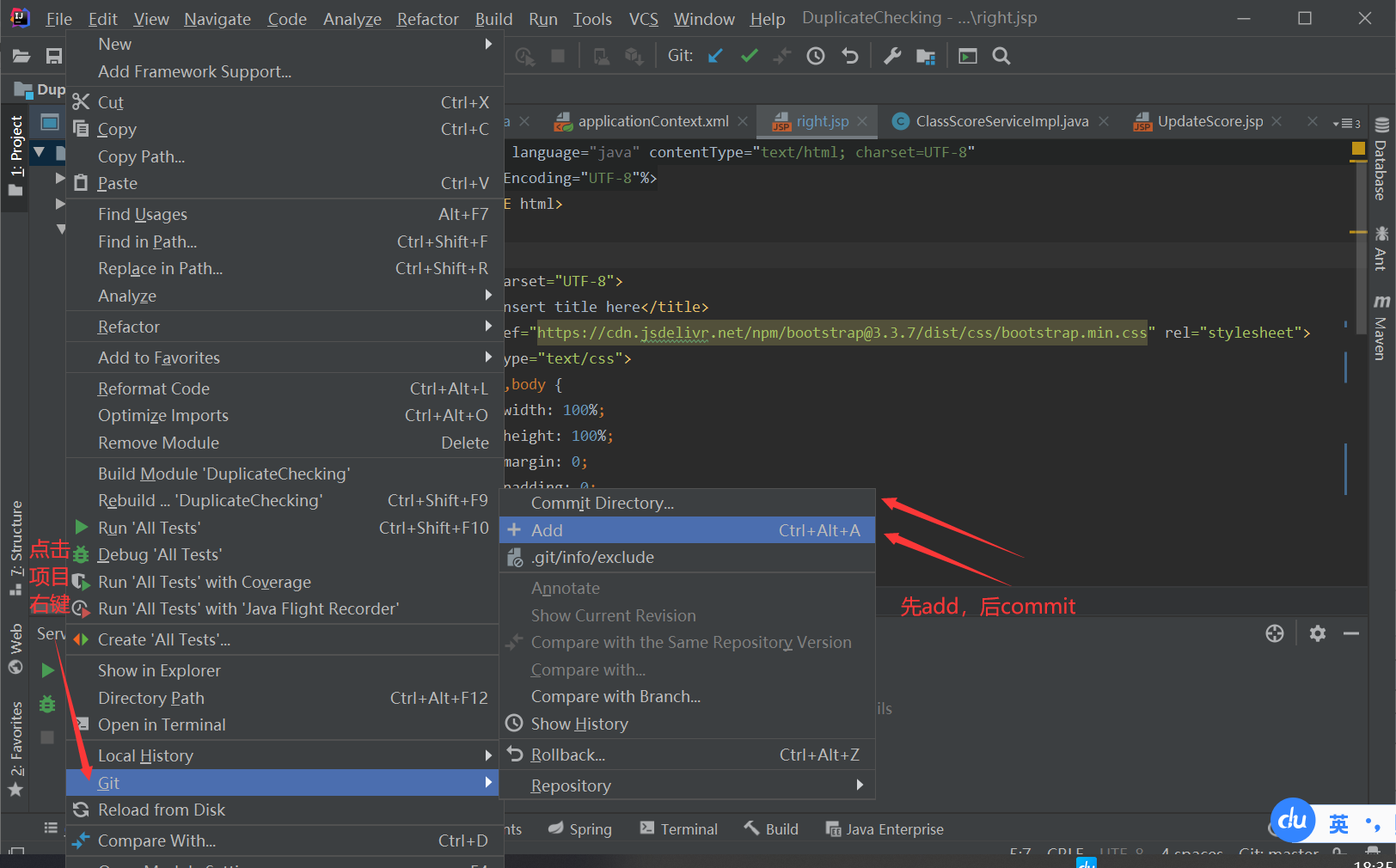Screen dimensions: 1396x868
Task: Click the Baidu input method icon
Action: tap(1292, 820)
